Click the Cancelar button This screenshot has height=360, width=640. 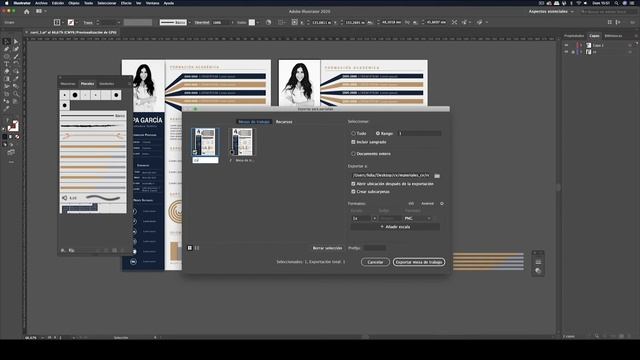(375, 262)
